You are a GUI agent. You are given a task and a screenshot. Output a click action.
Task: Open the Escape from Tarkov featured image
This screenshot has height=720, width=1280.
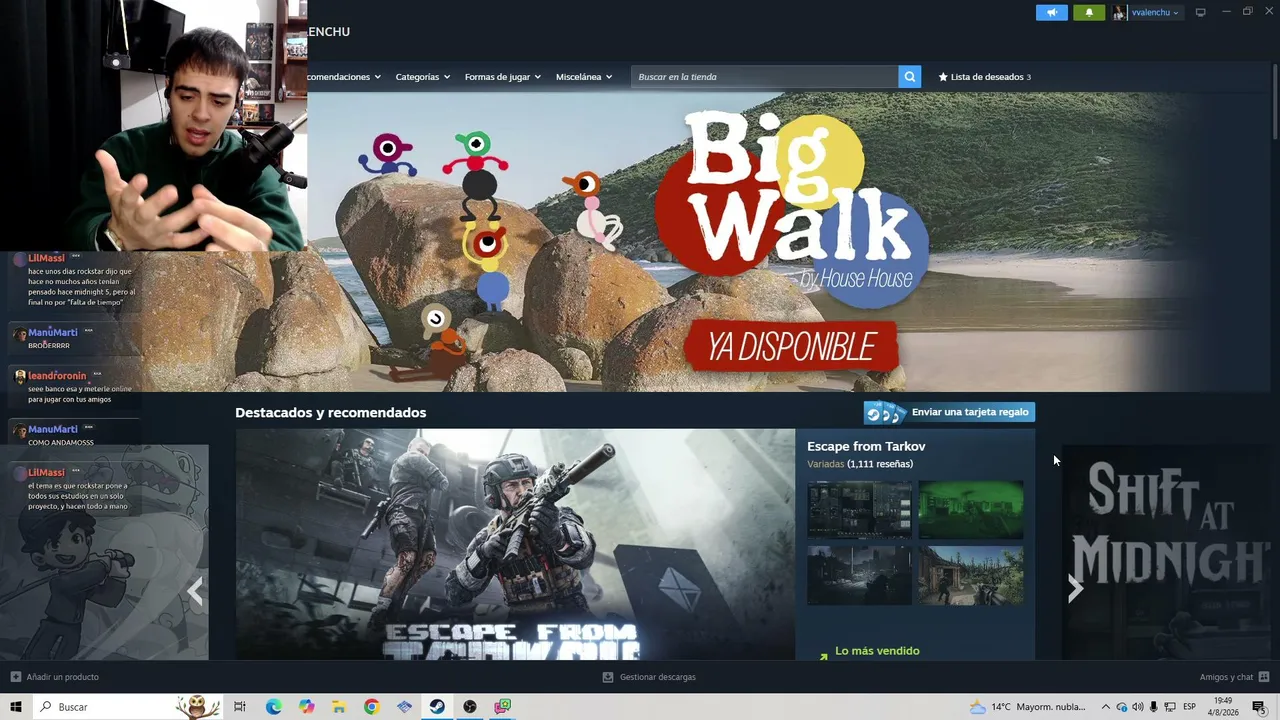(x=515, y=544)
